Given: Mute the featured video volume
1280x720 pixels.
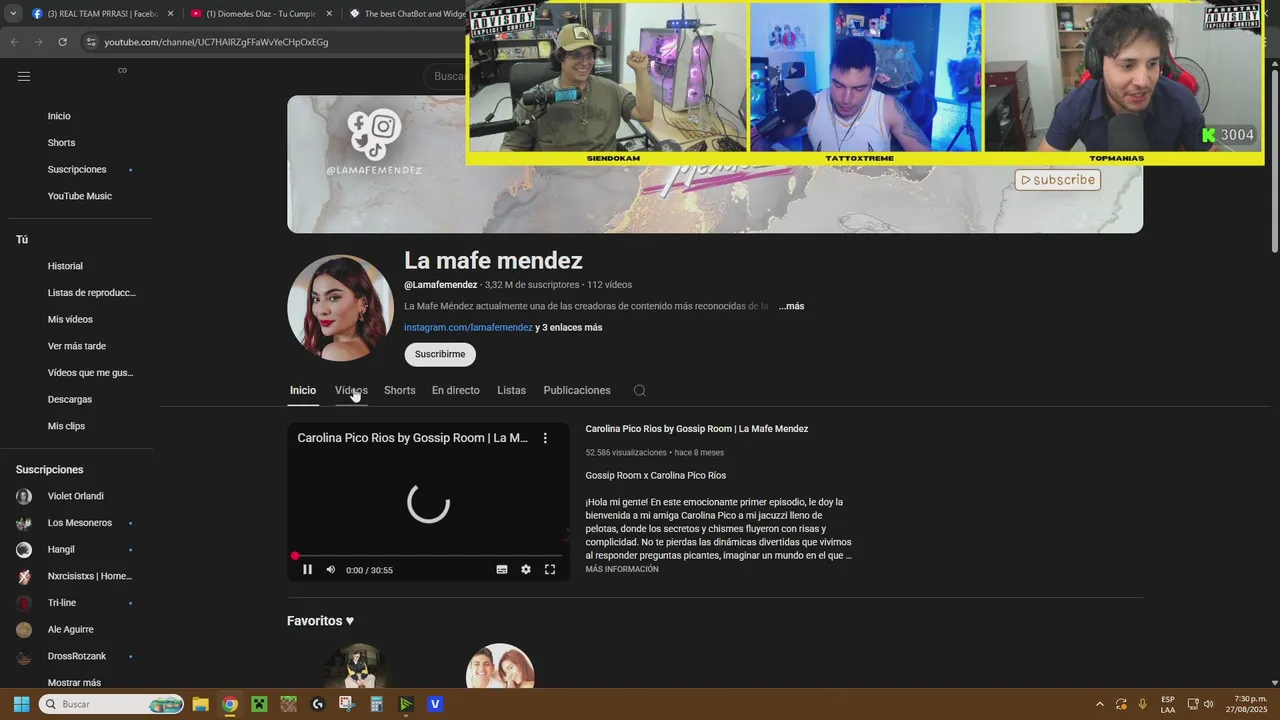Looking at the screenshot, I should [x=331, y=570].
